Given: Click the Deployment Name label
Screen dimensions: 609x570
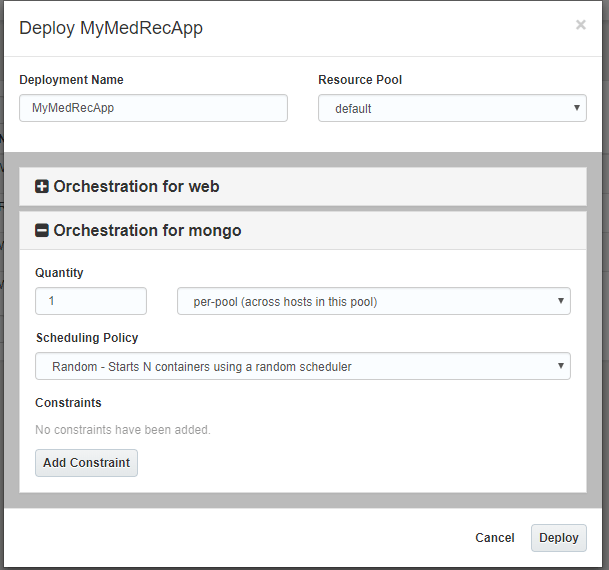Looking at the screenshot, I should 71,80.
